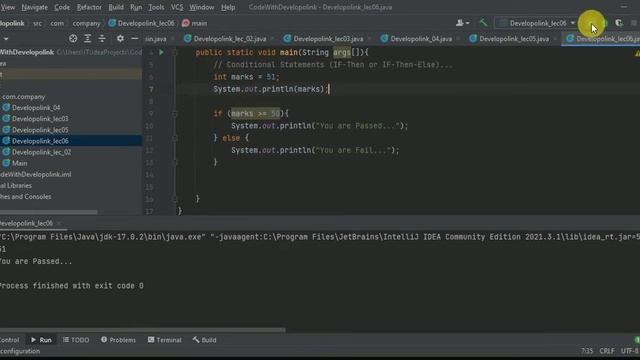
Task: Click main method breadcrumb in navigation bar
Action: [x=195, y=23]
